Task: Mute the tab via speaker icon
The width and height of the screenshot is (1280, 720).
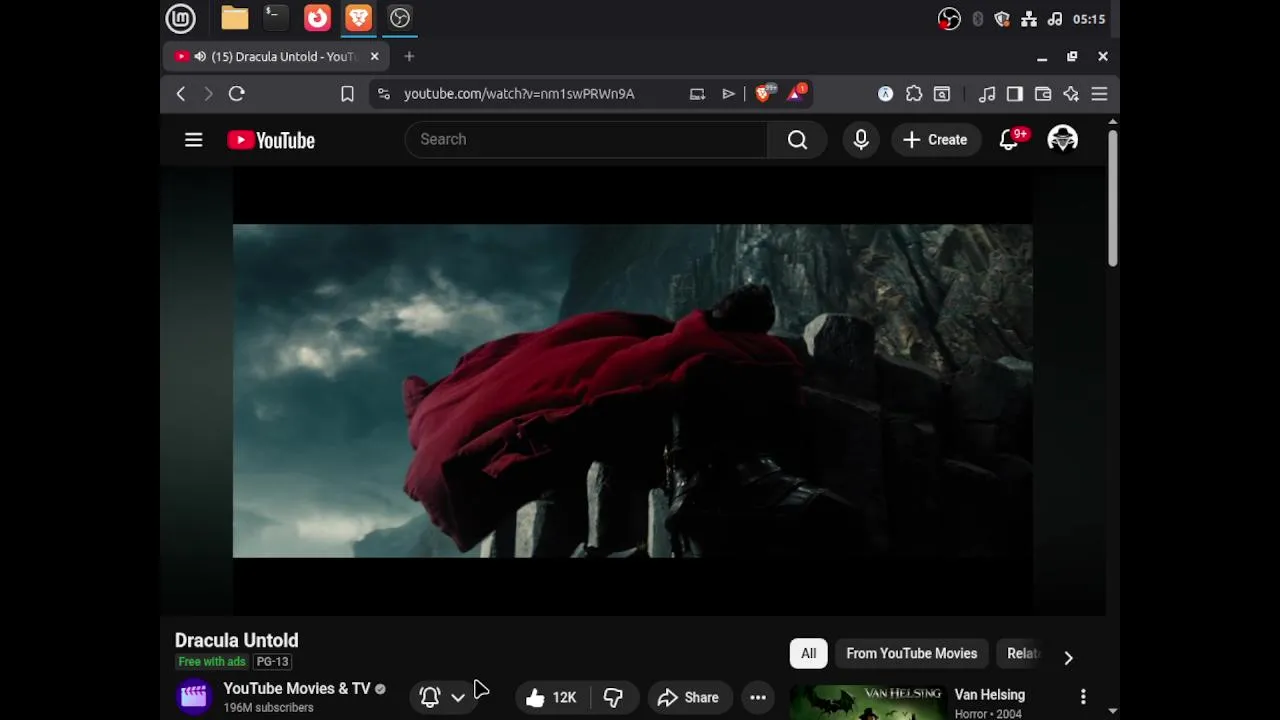Action: click(x=200, y=57)
